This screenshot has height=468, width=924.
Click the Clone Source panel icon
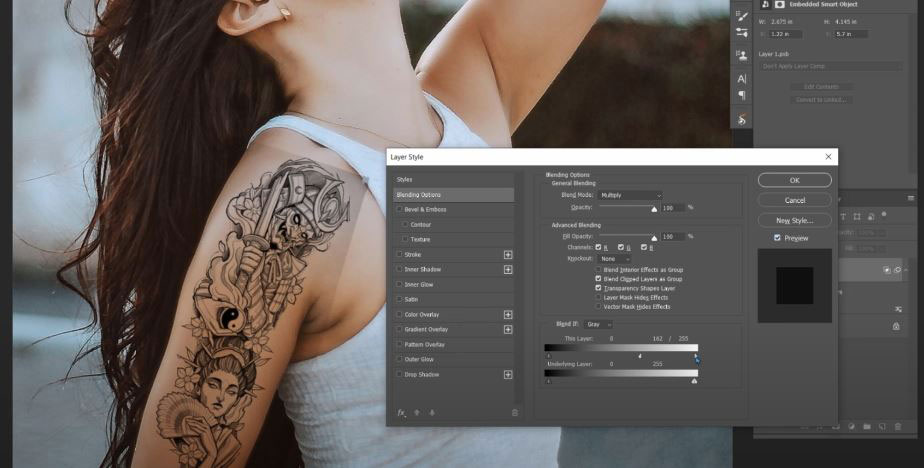tap(741, 57)
